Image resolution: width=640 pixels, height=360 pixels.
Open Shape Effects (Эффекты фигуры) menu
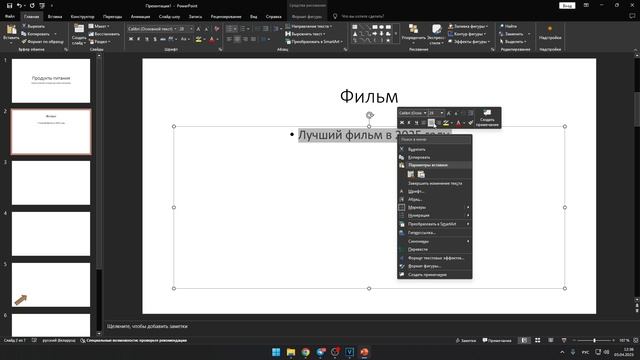tap(468, 42)
